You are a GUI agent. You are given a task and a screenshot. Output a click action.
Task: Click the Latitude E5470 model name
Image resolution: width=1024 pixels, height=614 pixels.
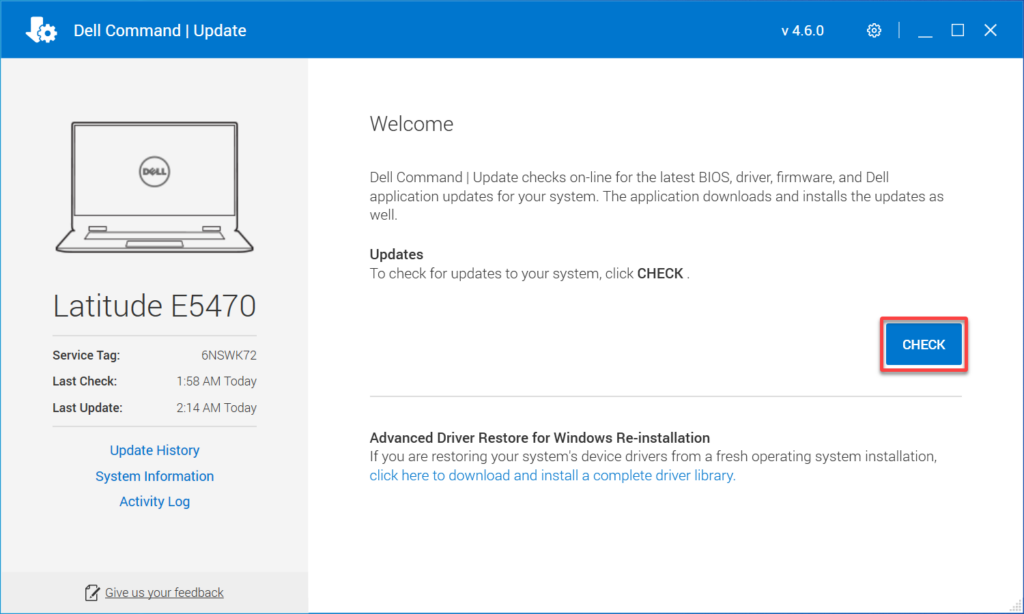pyautogui.click(x=154, y=305)
